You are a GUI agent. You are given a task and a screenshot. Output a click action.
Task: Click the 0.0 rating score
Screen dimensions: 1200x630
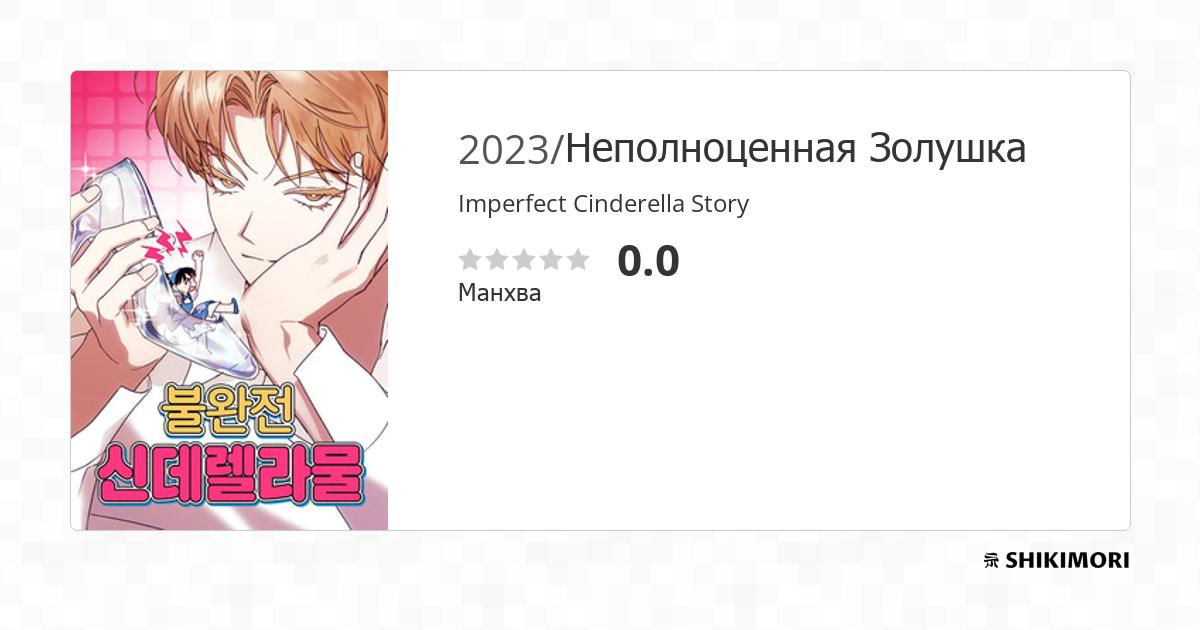[648, 261]
